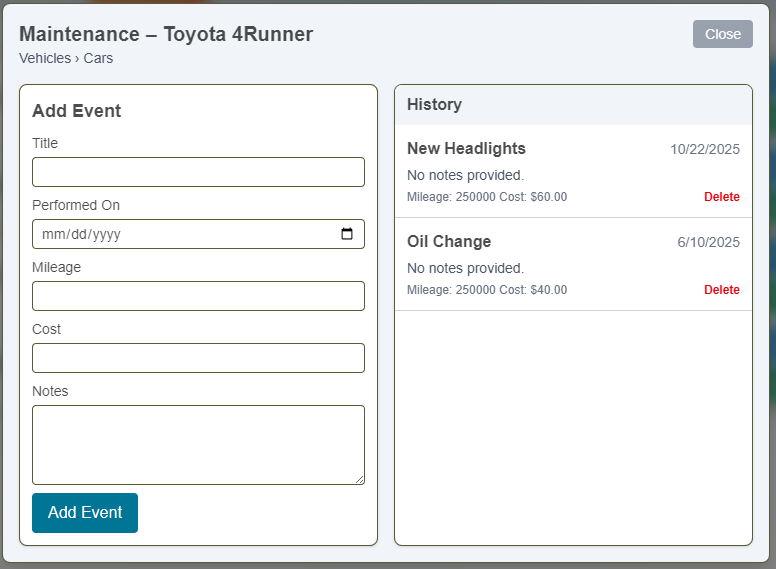Image resolution: width=776 pixels, height=569 pixels.
Task: Open the calendar picker in Performed On
Action: point(347,234)
